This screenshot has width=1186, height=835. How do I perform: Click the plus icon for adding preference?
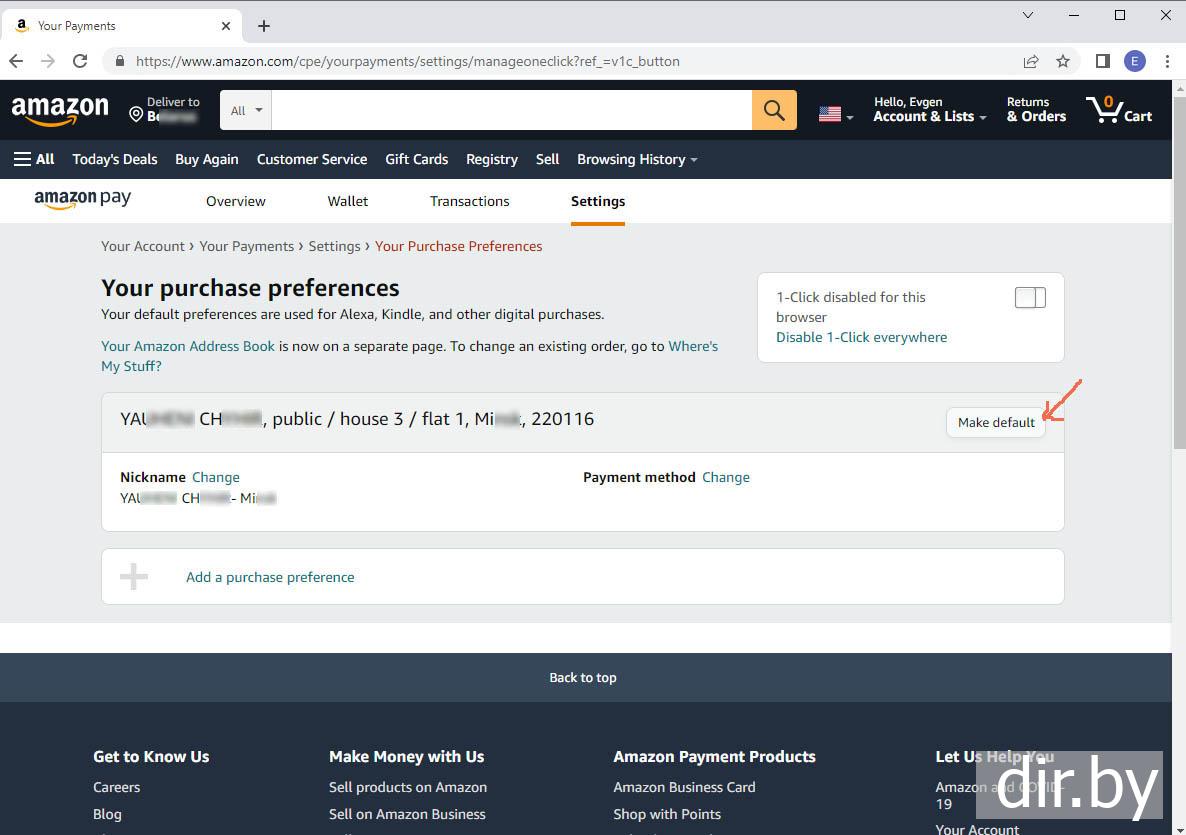[134, 576]
